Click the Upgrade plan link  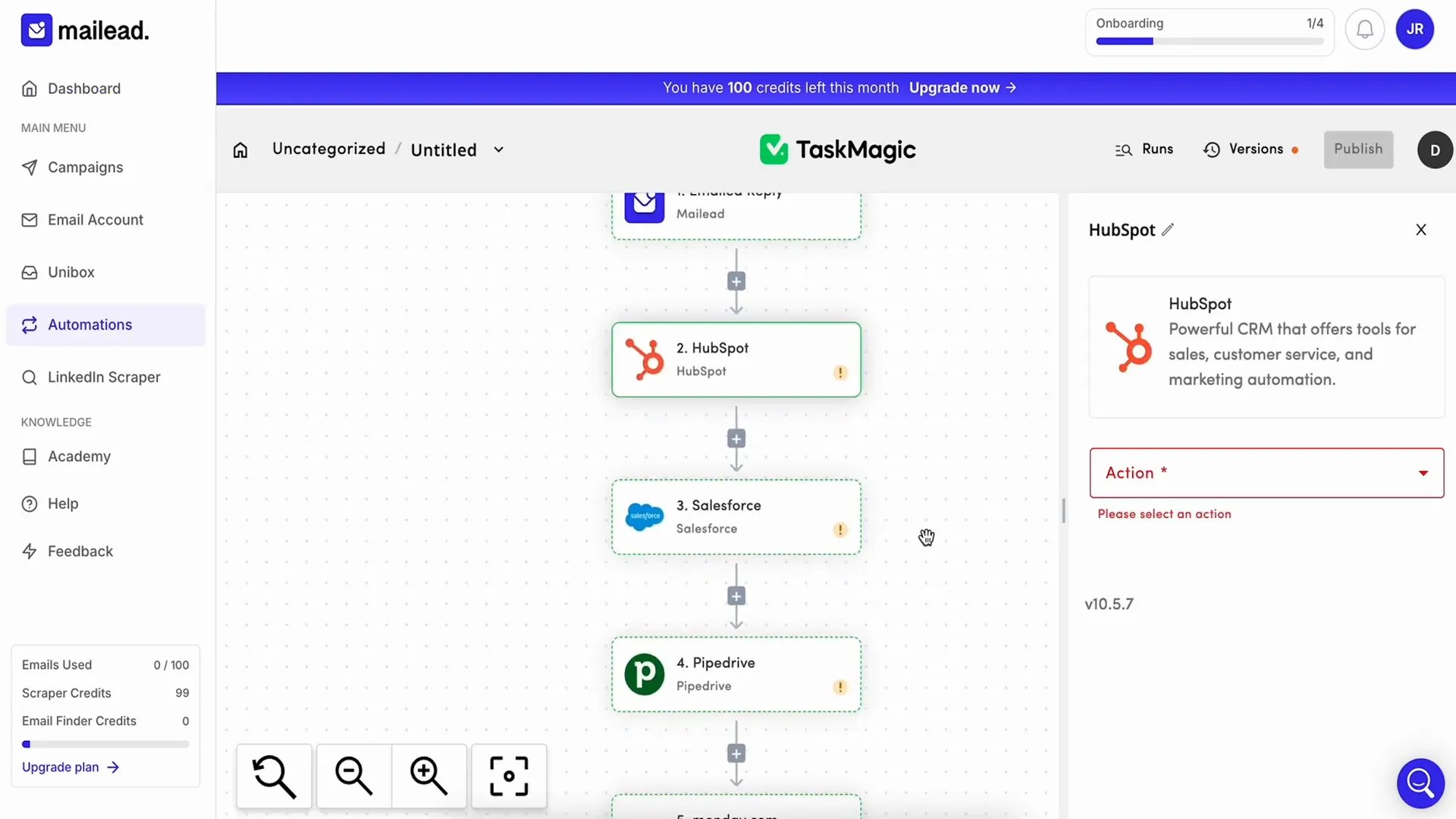71,767
